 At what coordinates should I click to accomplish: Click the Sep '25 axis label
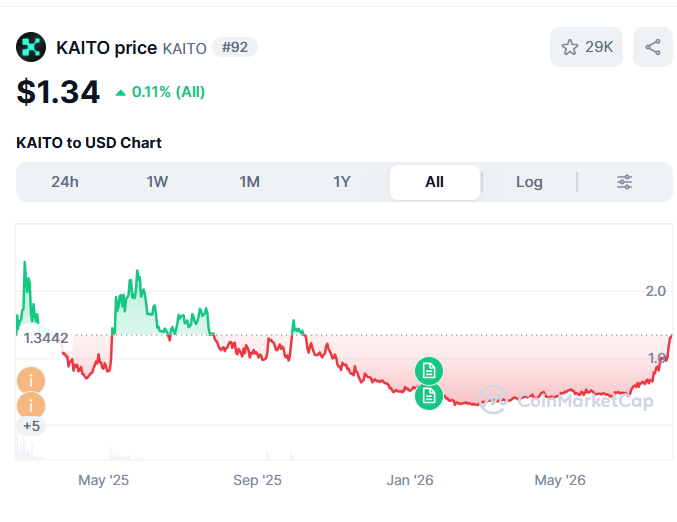click(x=257, y=480)
